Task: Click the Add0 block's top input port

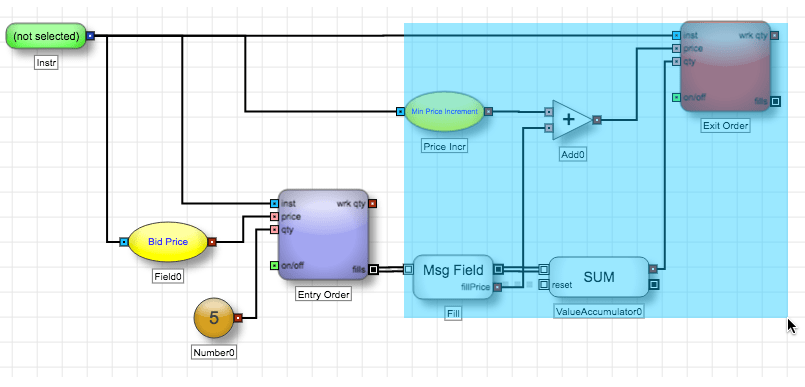Action: coord(548,111)
